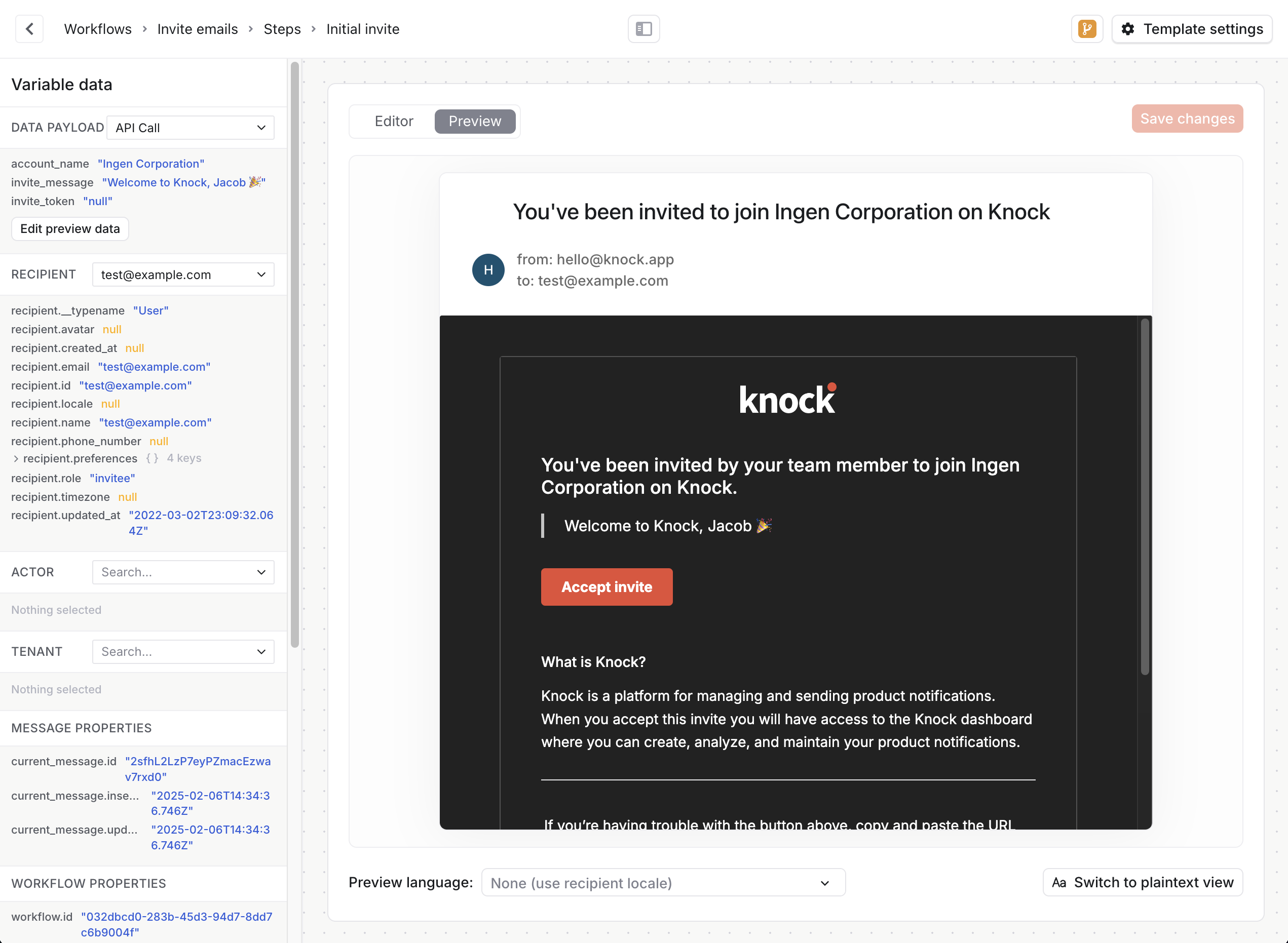Screen dimensions: 1288x943
Task: Click the back arrow in the header
Action: [x=29, y=28]
